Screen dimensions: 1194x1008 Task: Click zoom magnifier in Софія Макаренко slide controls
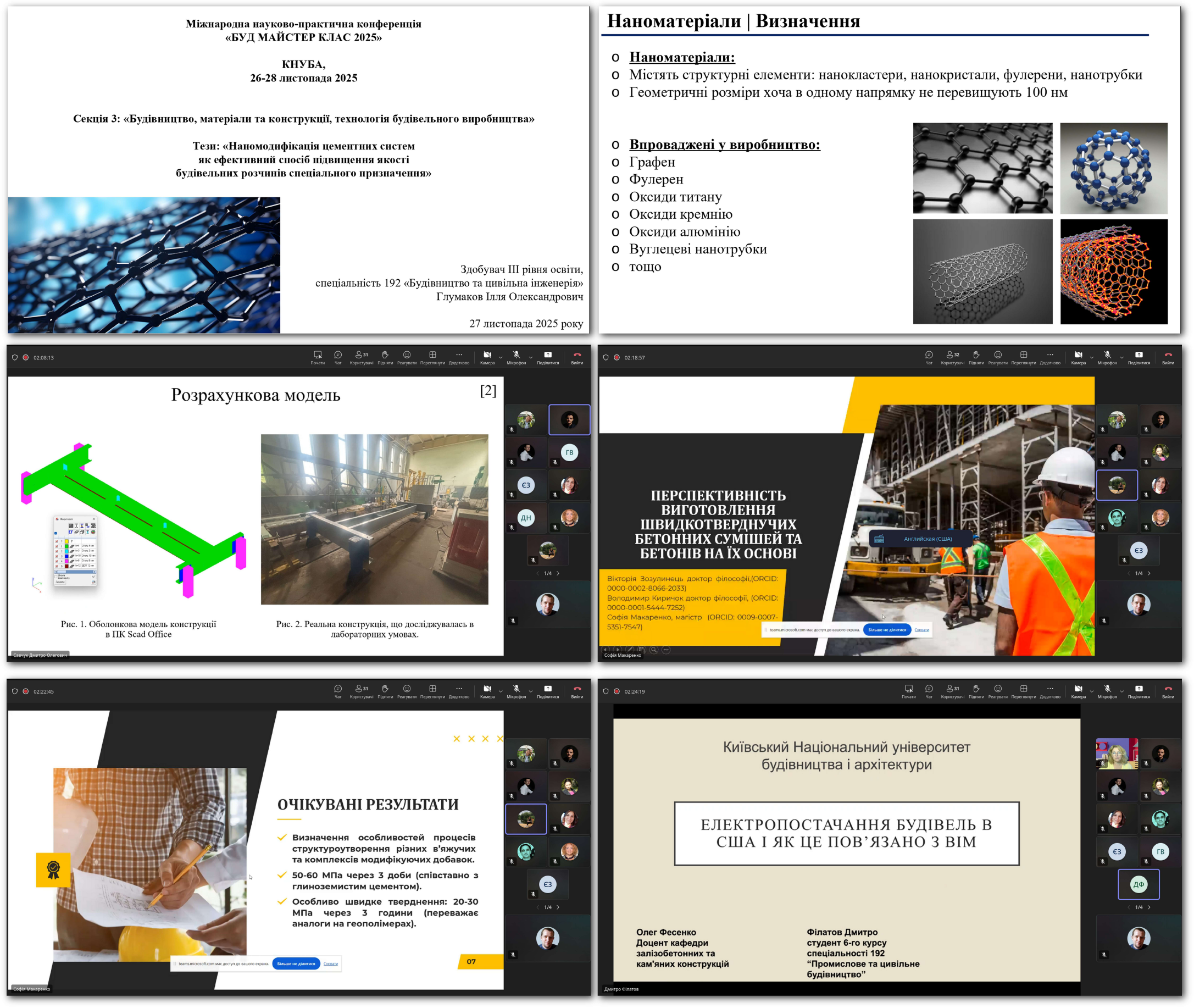coord(653,650)
